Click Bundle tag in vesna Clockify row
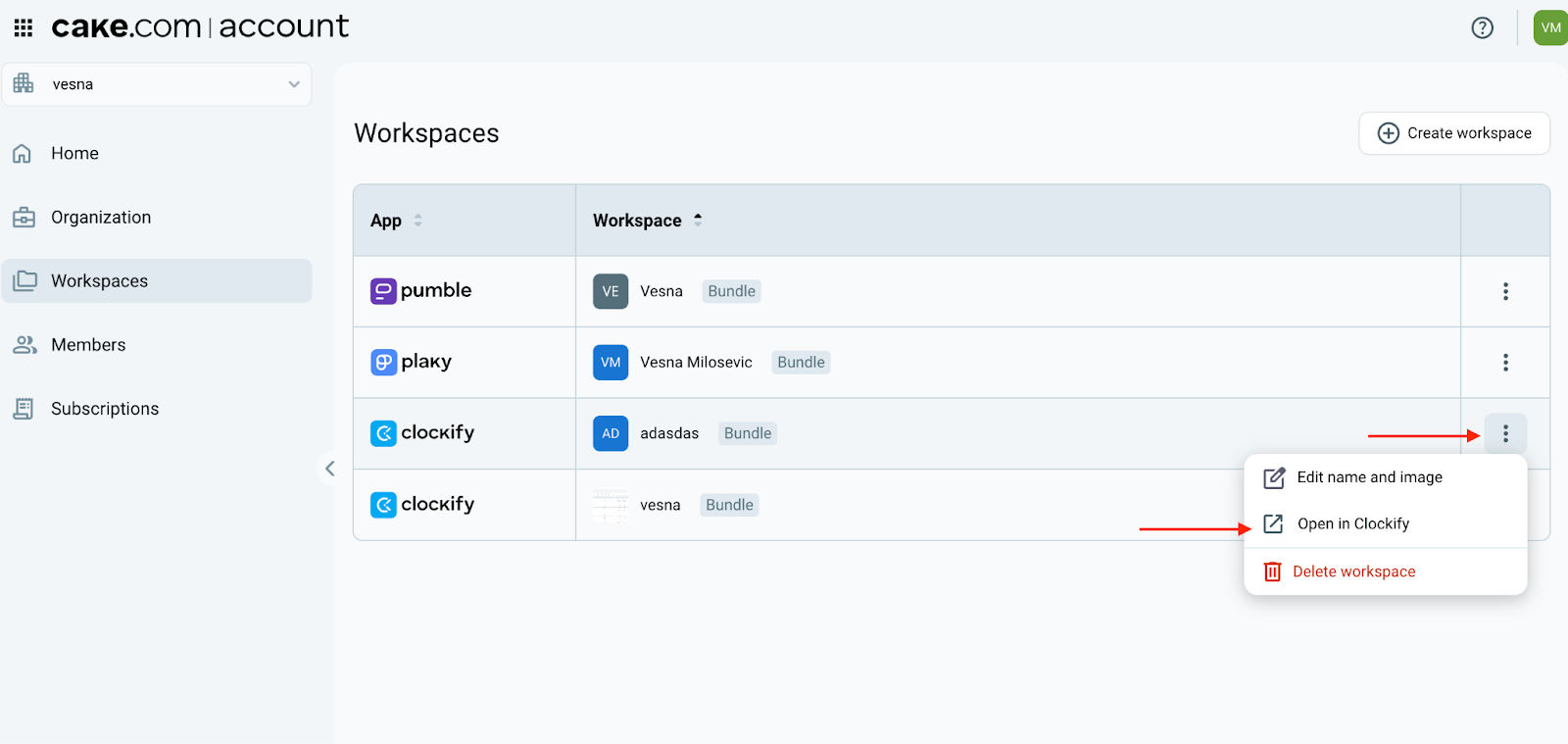Screen dimensions: 1568x744 [x=730, y=505]
